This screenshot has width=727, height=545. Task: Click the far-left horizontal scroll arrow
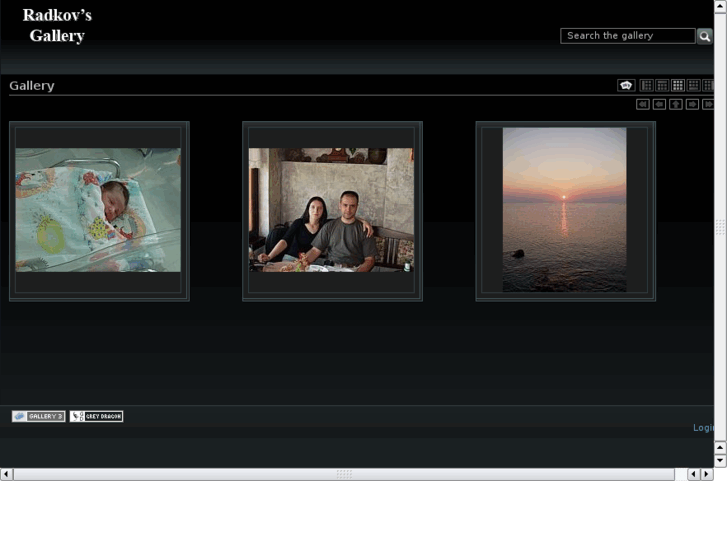coord(6,474)
